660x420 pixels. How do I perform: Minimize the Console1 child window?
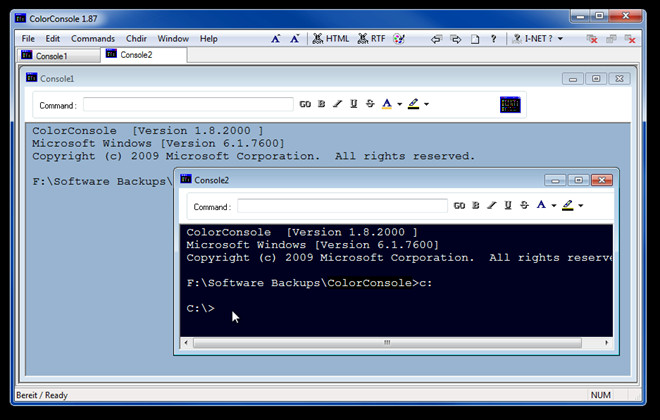573,79
